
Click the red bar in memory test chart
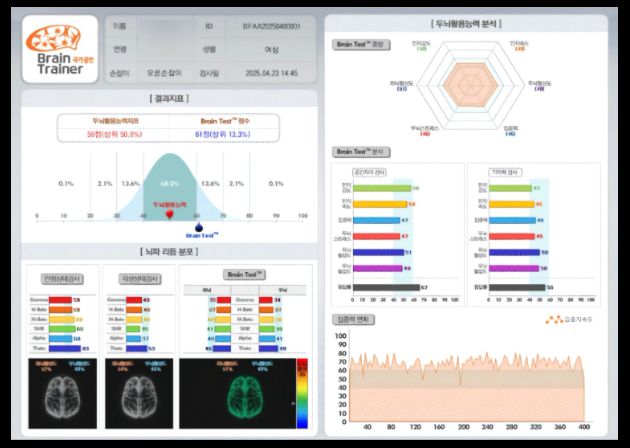tap(512, 236)
